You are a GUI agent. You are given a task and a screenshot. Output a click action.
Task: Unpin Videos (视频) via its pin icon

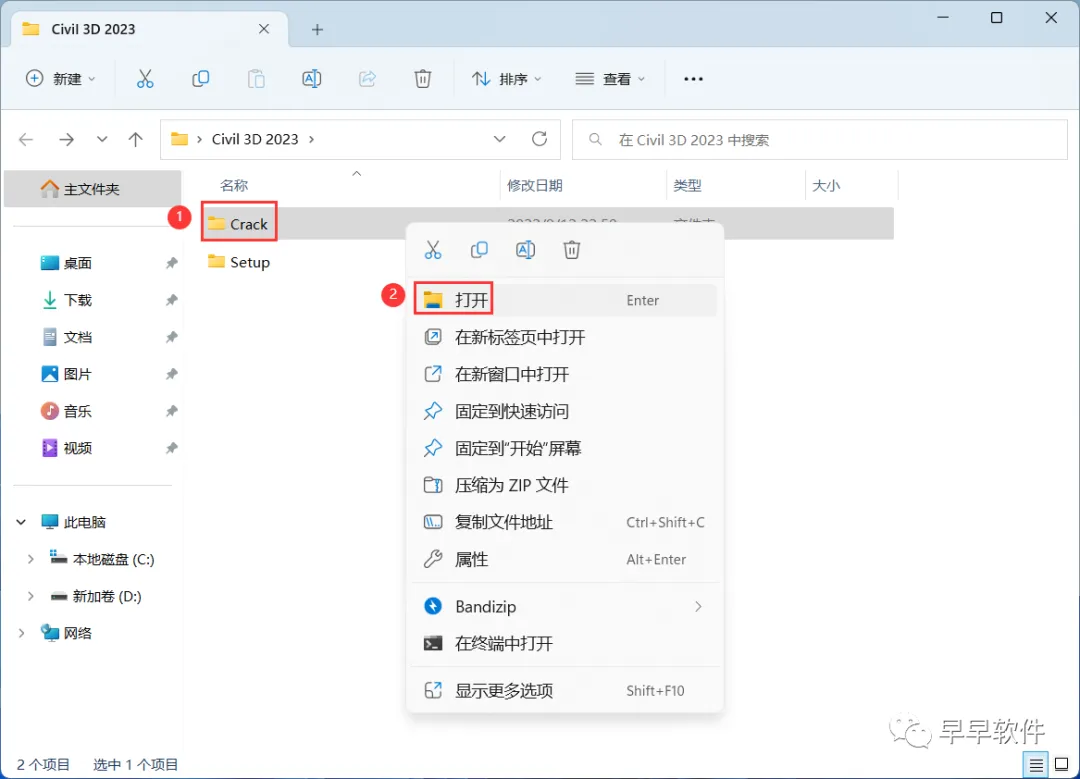(172, 448)
